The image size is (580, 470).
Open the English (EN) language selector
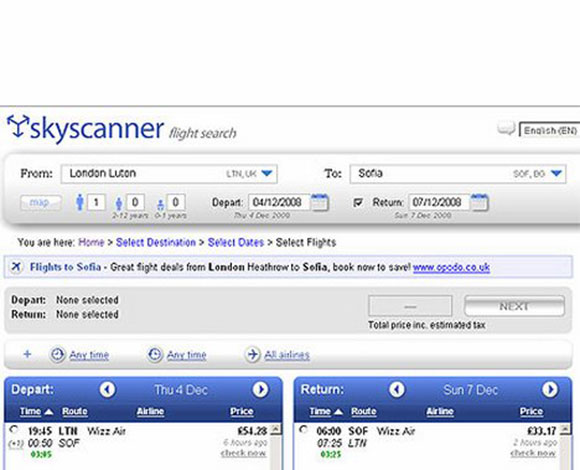click(550, 130)
